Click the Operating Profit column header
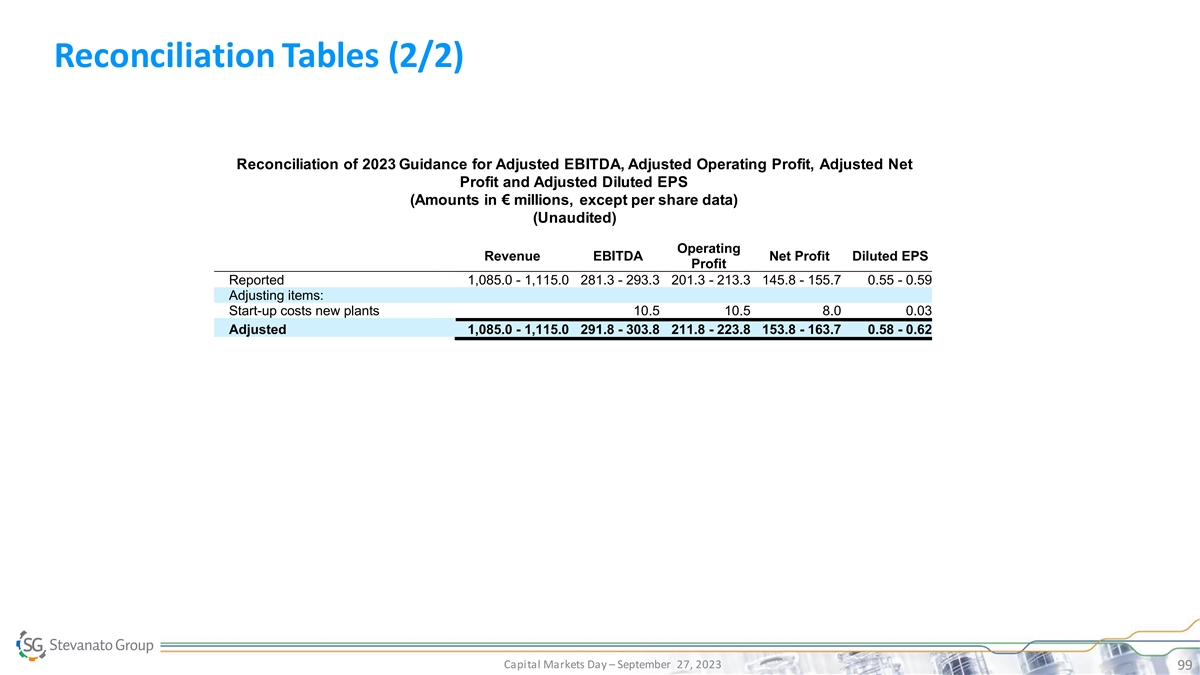Viewport: 1200px width, 675px height. pyautogui.click(x=708, y=256)
